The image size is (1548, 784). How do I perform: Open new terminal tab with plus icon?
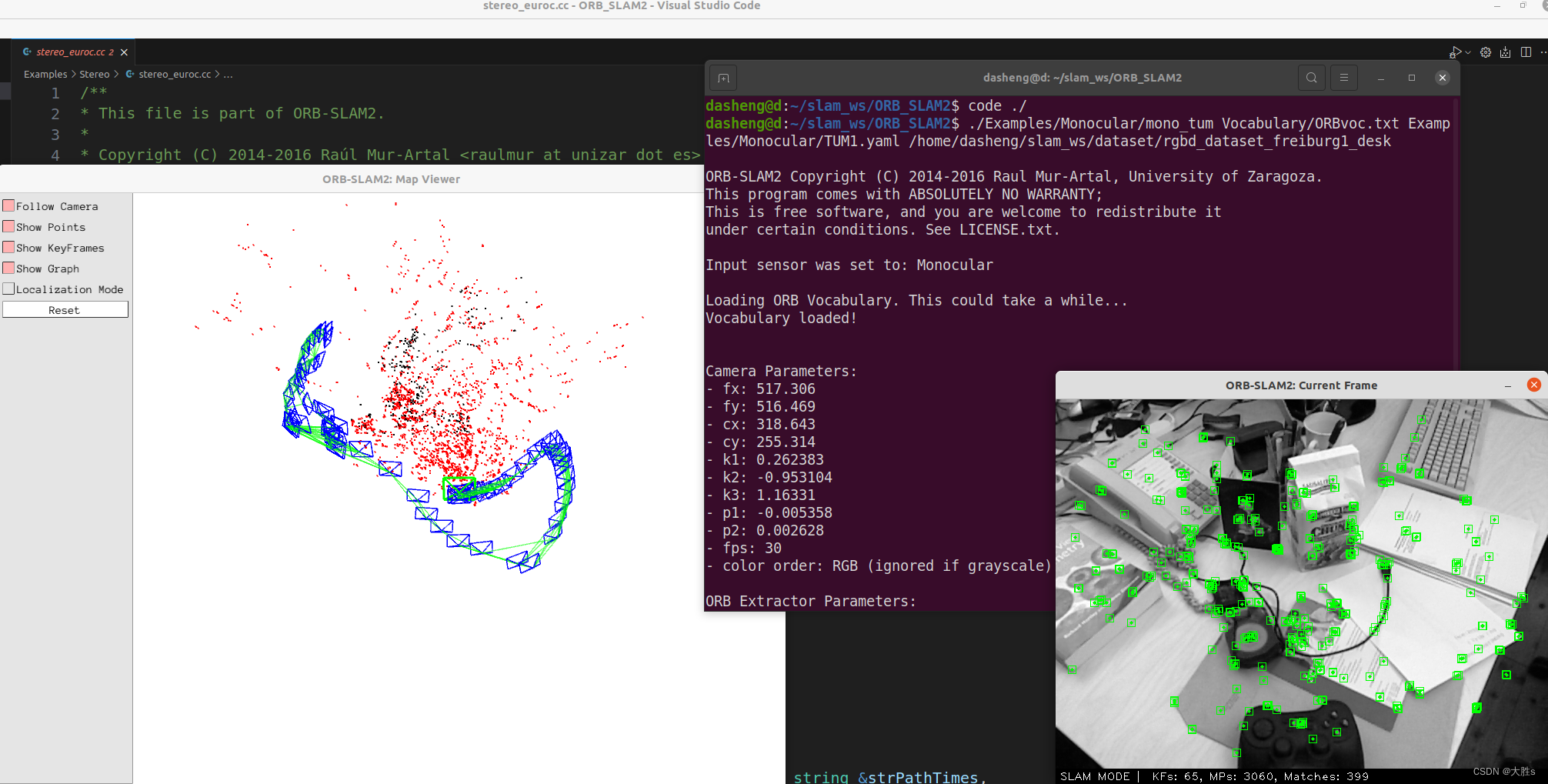723,78
